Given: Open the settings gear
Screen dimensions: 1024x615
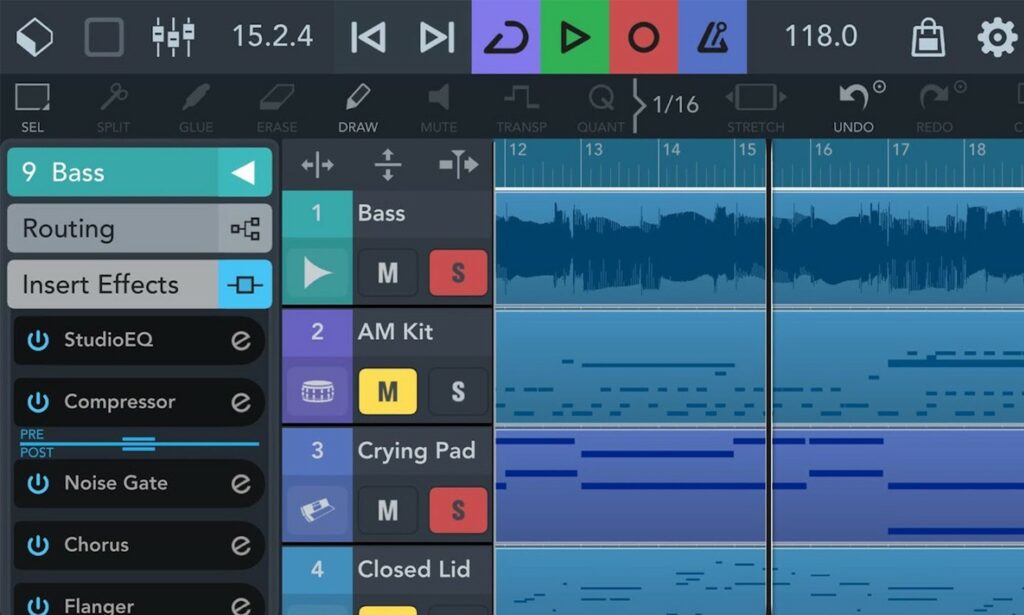Looking at the screenshot, I should (996, 37).
